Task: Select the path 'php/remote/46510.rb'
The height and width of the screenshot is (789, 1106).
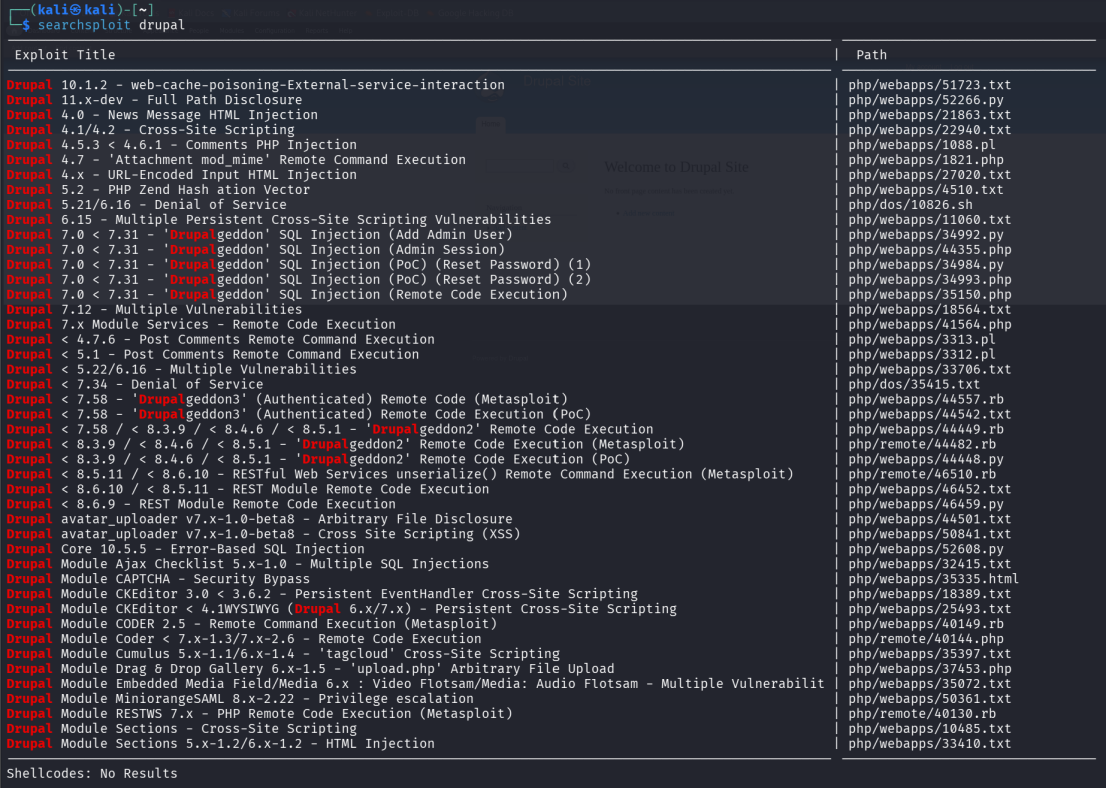Action: tap(922, 475)
